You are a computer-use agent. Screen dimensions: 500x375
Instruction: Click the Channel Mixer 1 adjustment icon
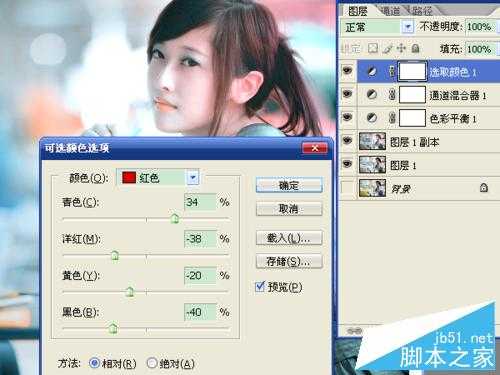coord(372,95)
